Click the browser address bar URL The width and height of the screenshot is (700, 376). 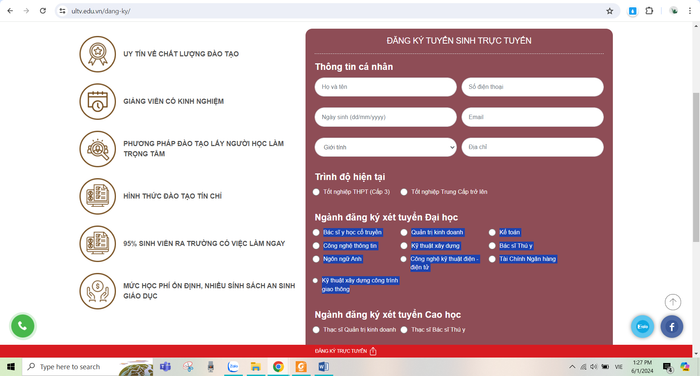click(x=101, y=11)
